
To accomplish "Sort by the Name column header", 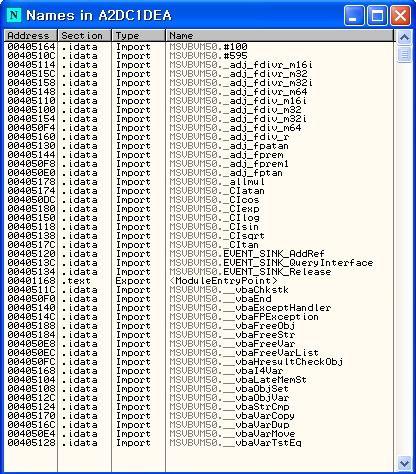I will tap(280, 36).
